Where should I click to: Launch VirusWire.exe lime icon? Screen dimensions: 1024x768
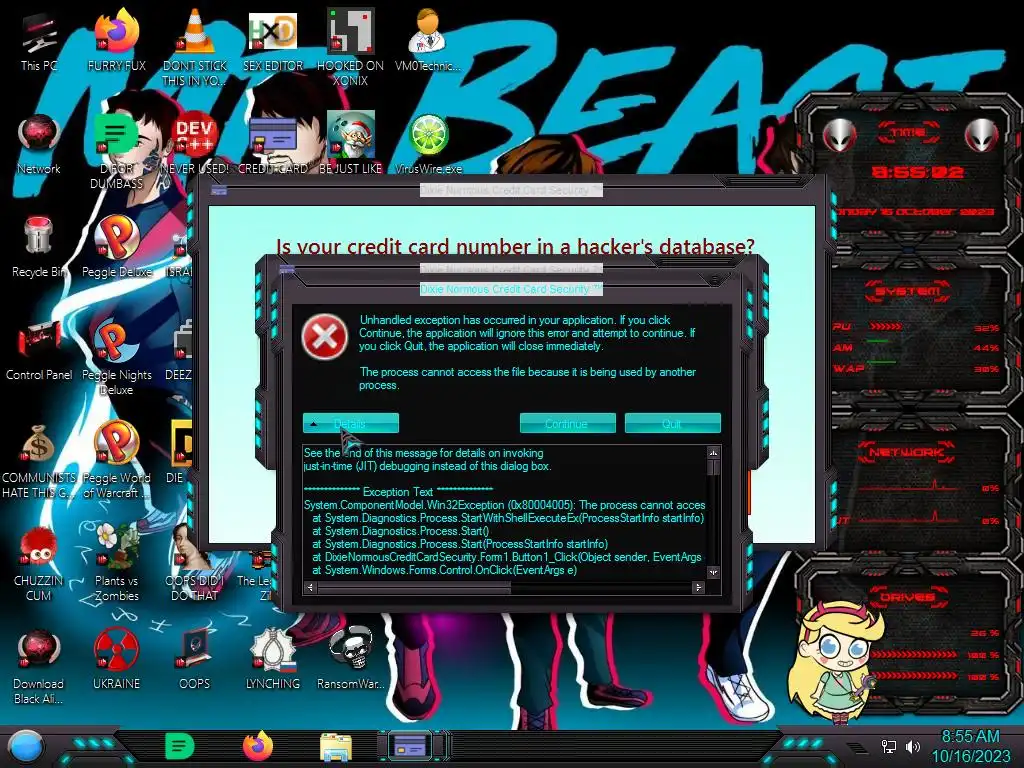428,145
